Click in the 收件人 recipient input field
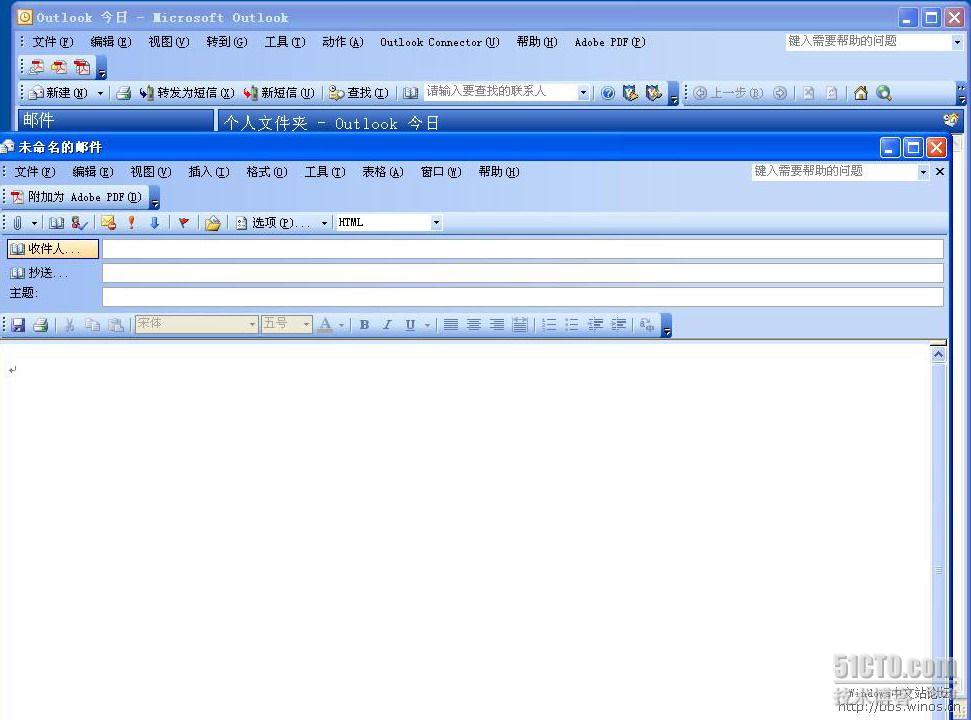Screen dimensions: 971x720 click(x=523, y=249)
